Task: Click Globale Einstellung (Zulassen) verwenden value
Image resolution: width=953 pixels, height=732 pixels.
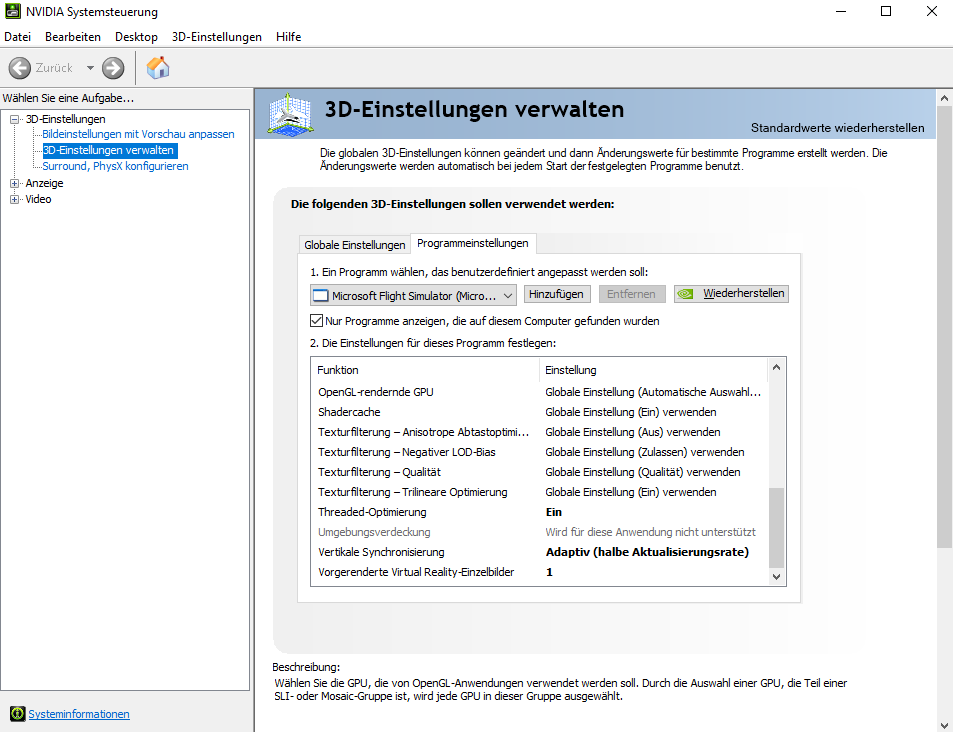Action: pos(645,452)
